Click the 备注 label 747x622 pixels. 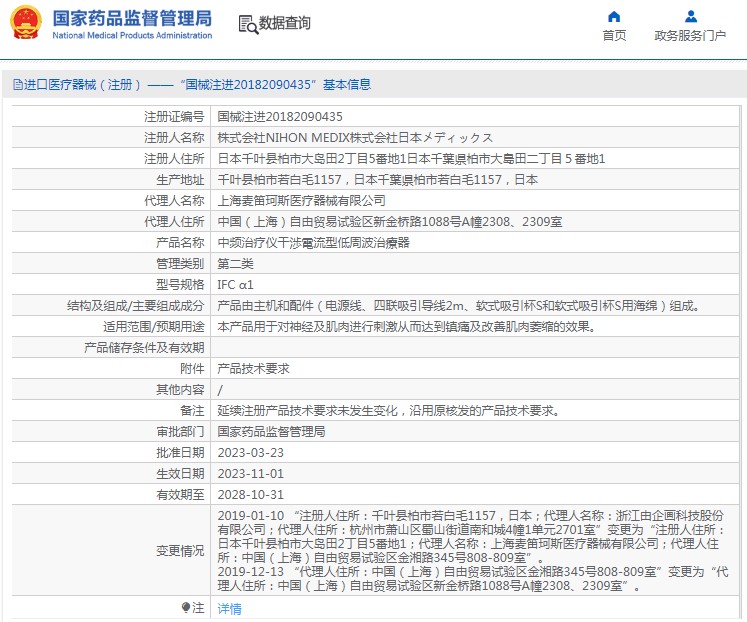point(192,411)
